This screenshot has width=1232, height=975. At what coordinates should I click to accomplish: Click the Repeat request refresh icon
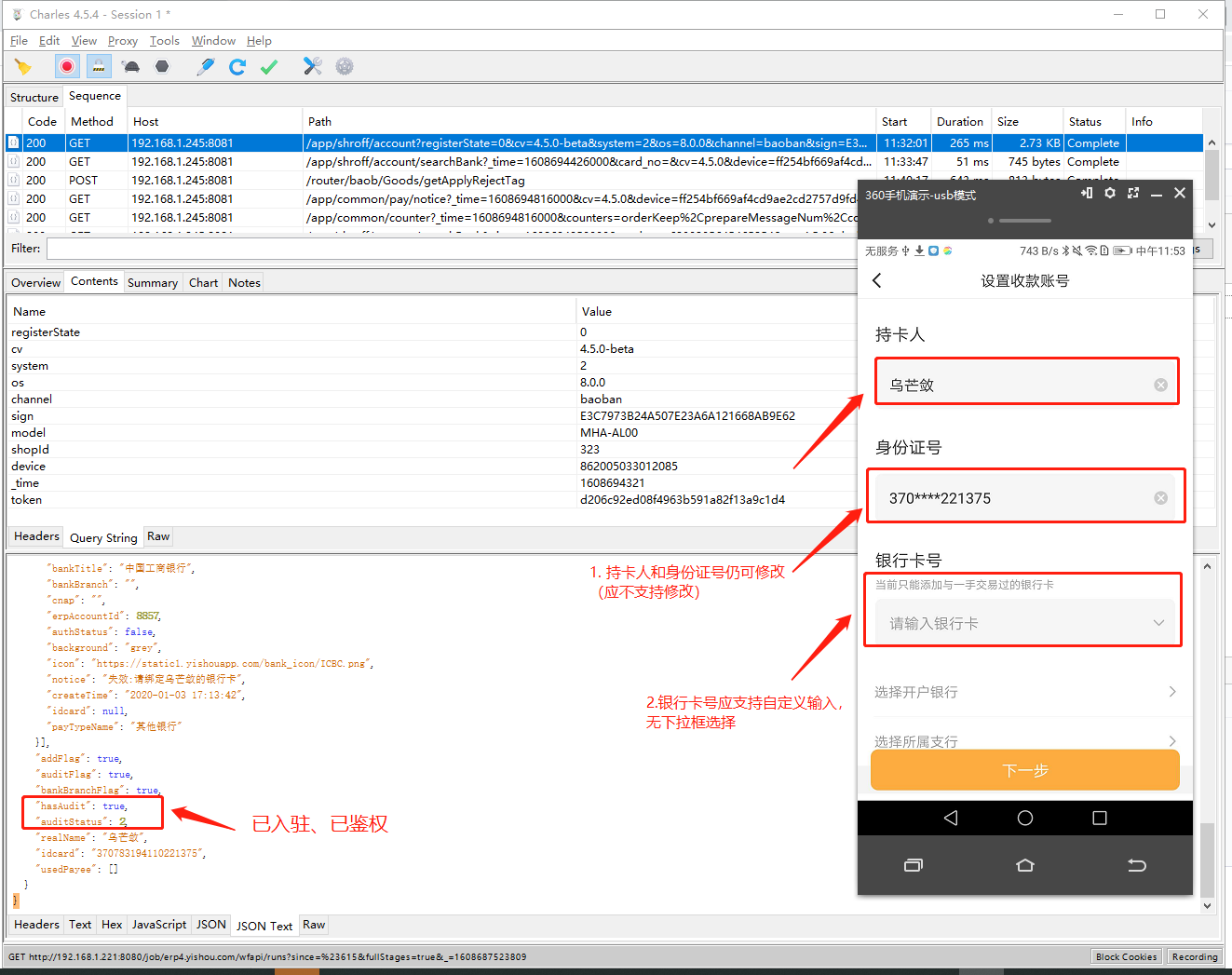pos(237,66)
